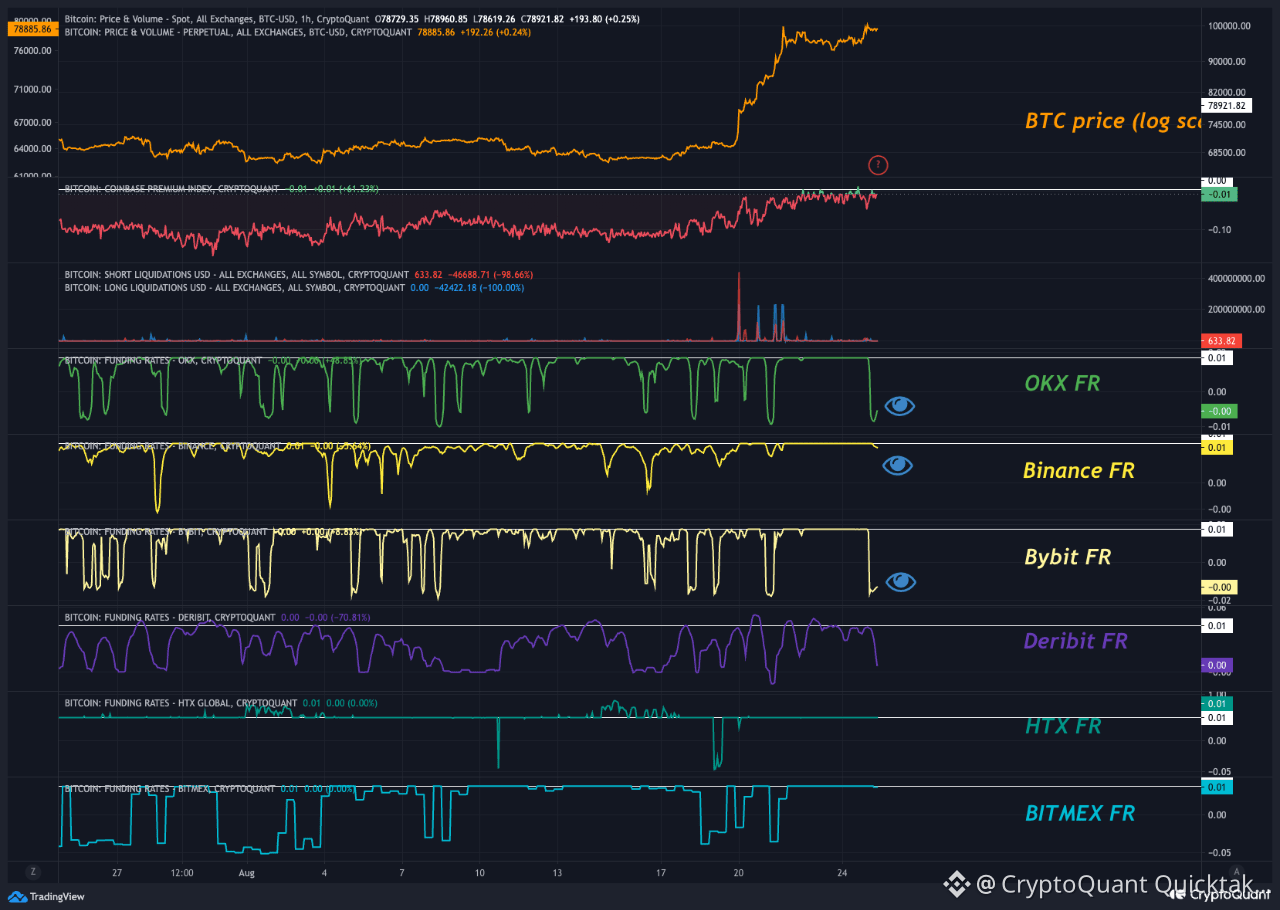Click the 20 date on the time axis
Viewport: 1280px width, 910px height.
739,872
